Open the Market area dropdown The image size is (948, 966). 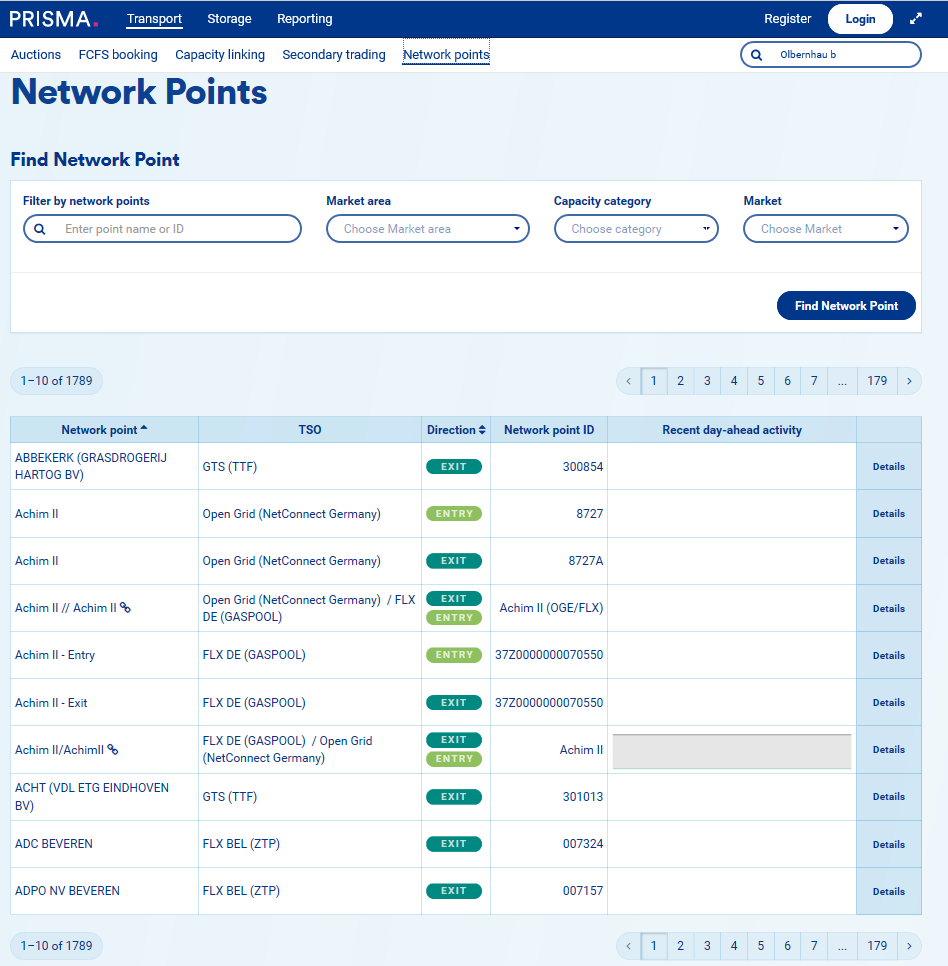(x=428, y=229)
